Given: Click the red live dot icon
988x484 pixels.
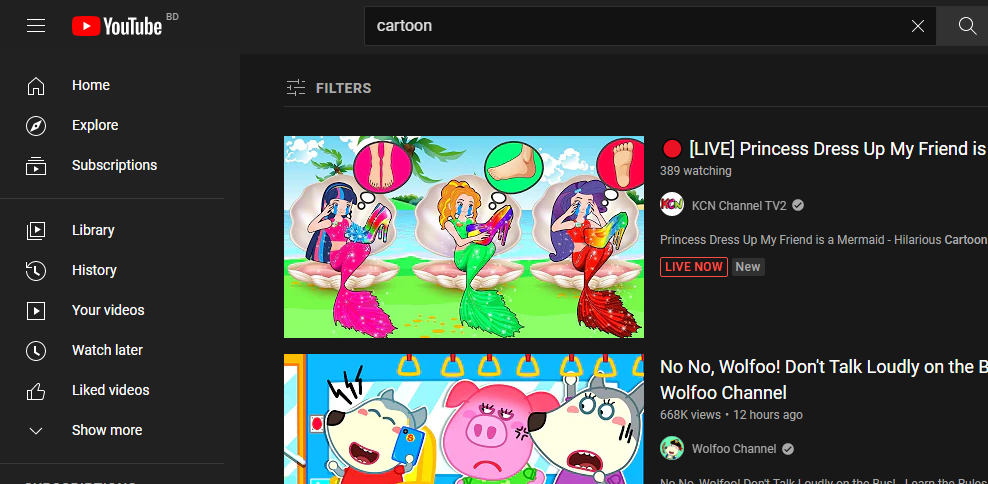Looking at the screenshot, I should pyautogui.click(x=672, y=149).
